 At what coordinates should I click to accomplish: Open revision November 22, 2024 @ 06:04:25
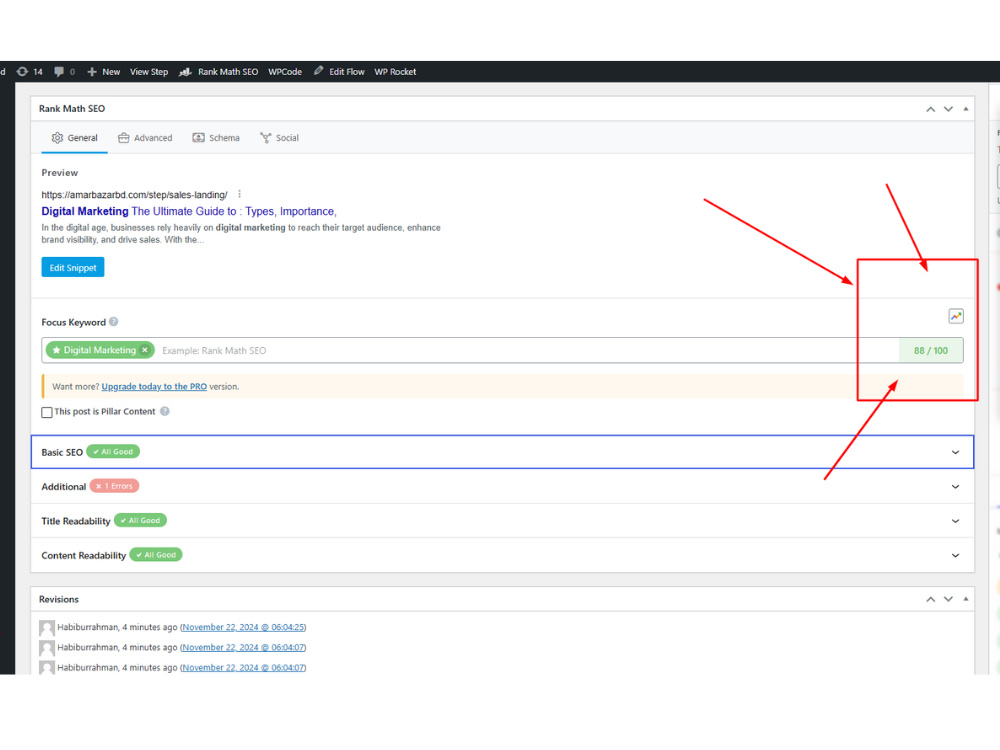(243, 628)
